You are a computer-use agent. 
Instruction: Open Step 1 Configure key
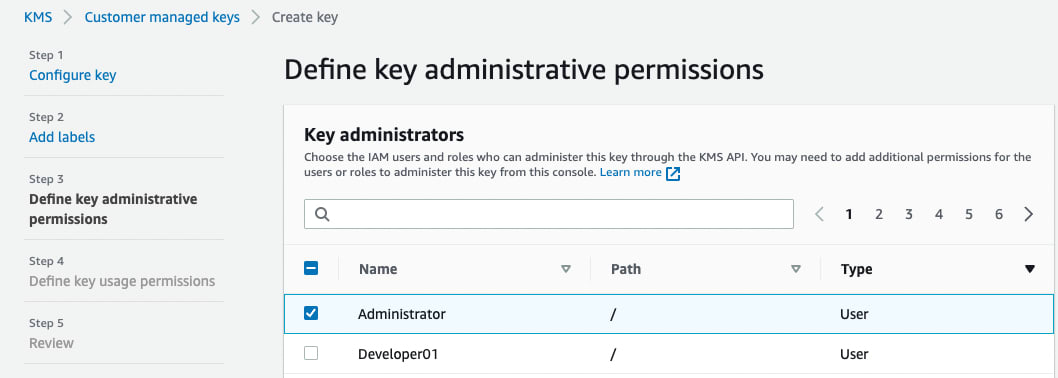(72, 75)
